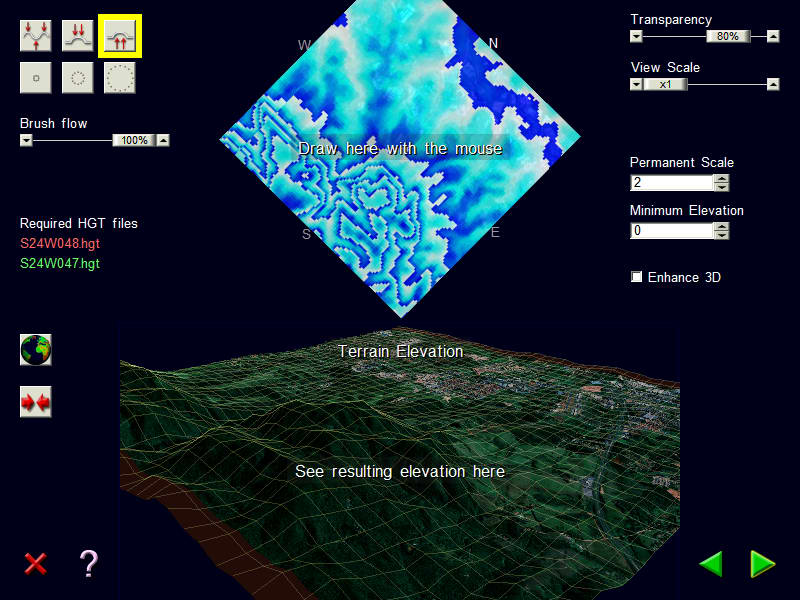Viewport: 800px width, 600px height.
Task: Click the globe icon button
Action: pyautogui.click(x=36, y=350)
